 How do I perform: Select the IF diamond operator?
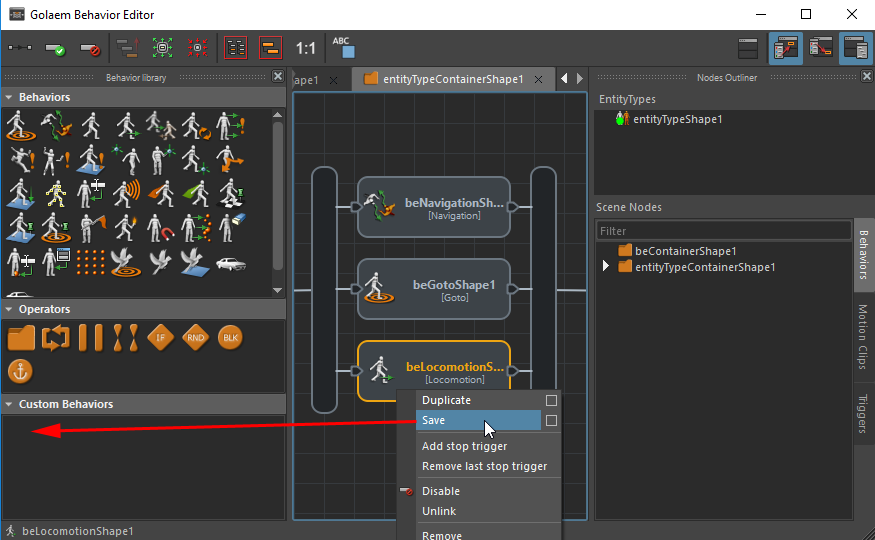point(161,338)
